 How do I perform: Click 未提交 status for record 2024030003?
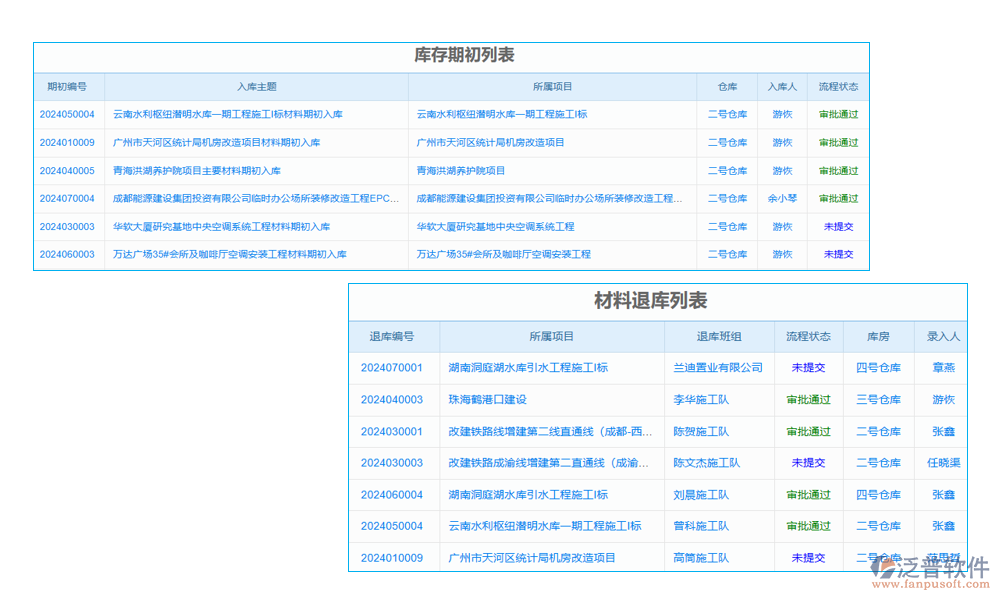pos(836,226)
